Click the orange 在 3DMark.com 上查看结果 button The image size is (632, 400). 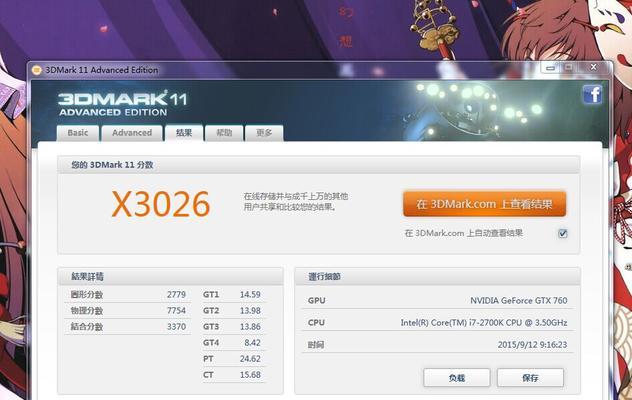(484, 204)
